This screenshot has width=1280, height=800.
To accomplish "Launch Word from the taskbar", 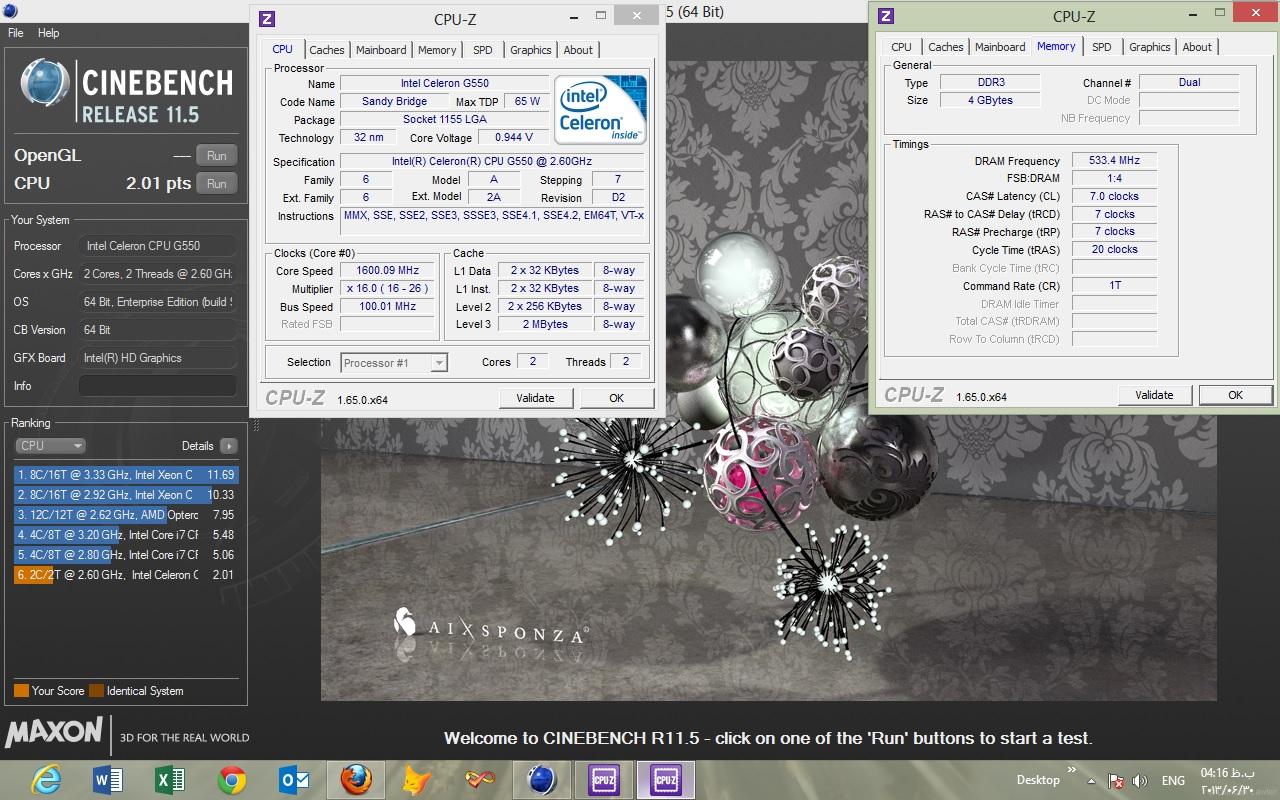I will 107,779.
